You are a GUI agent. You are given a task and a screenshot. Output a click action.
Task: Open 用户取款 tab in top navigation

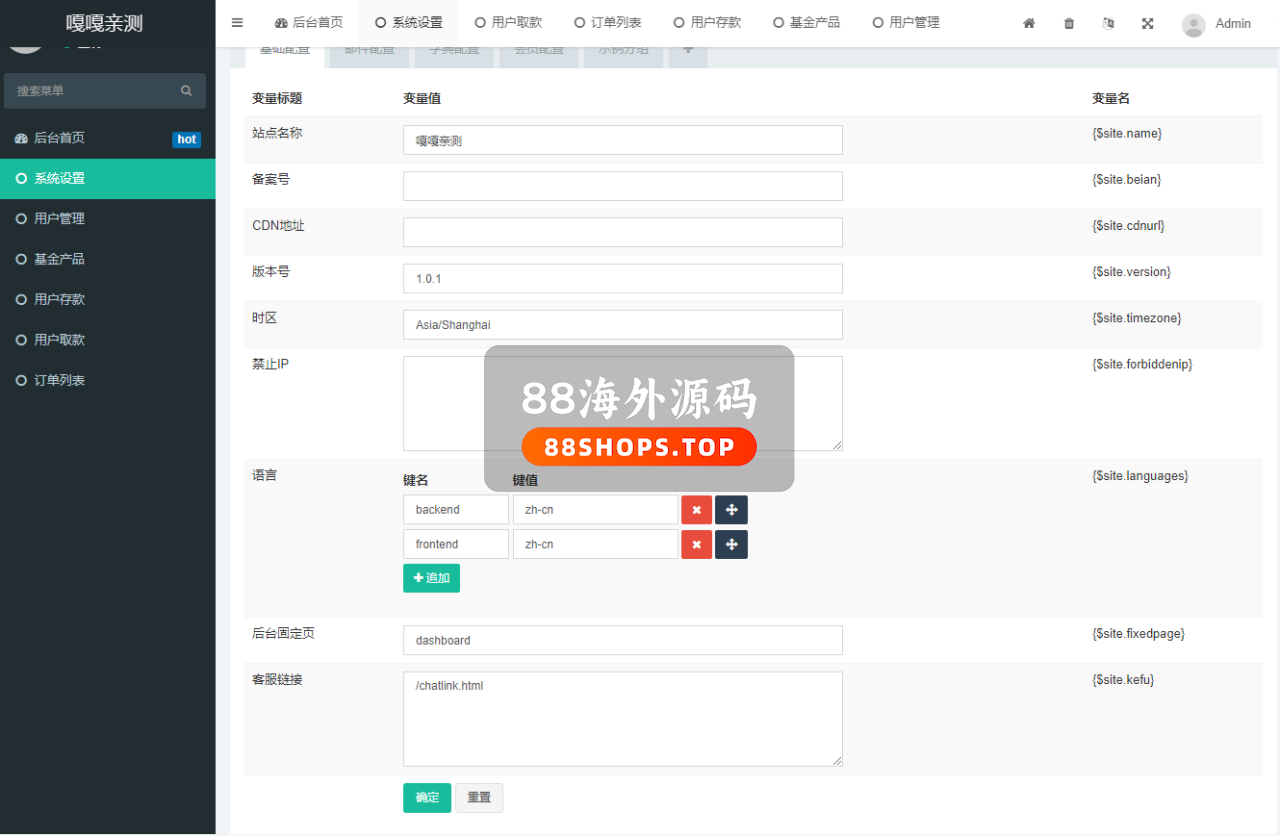click(508, 22)
